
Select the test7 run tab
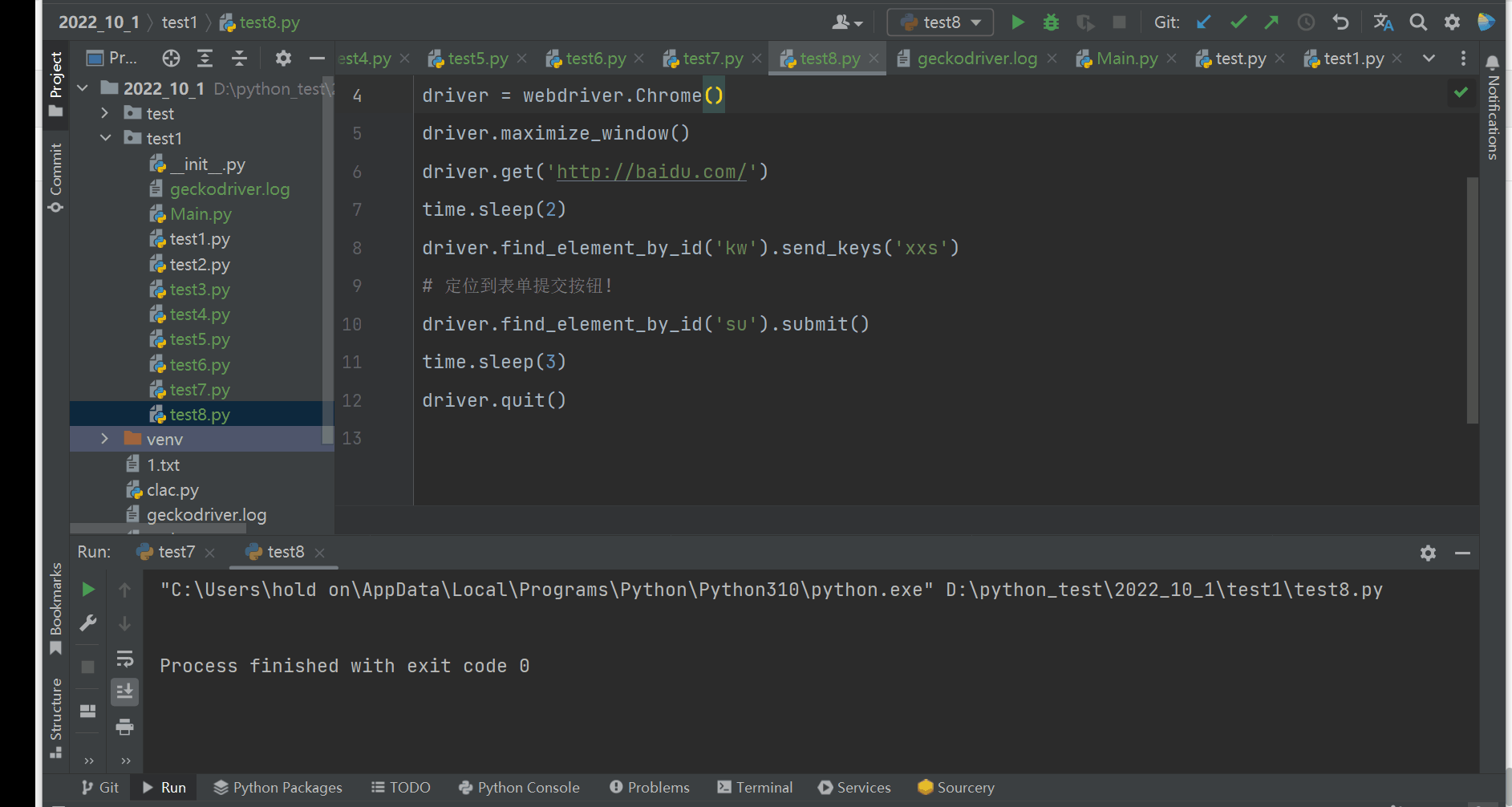pyautogui.click(x=176, y=552)
